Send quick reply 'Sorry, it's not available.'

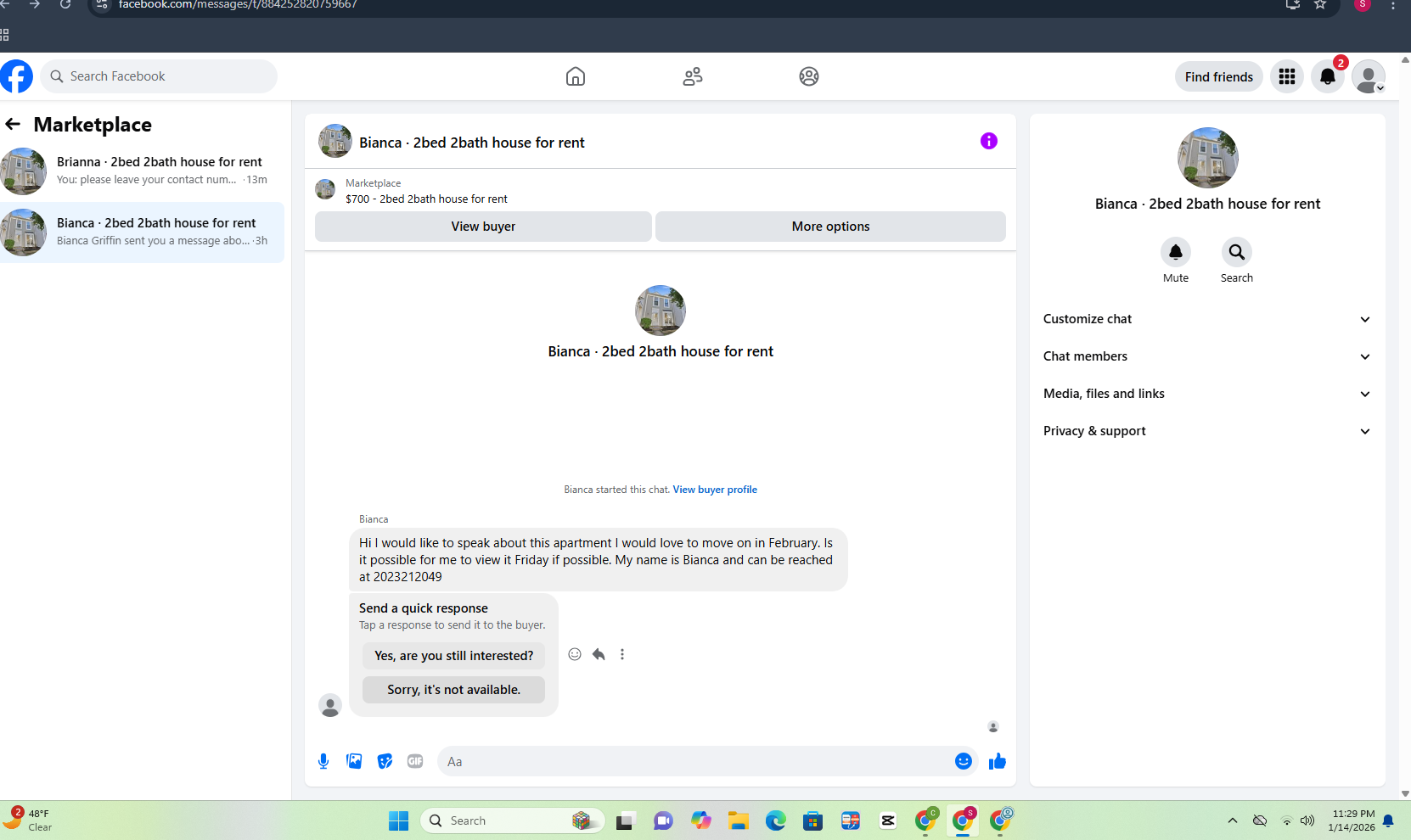tap(454, 690)
